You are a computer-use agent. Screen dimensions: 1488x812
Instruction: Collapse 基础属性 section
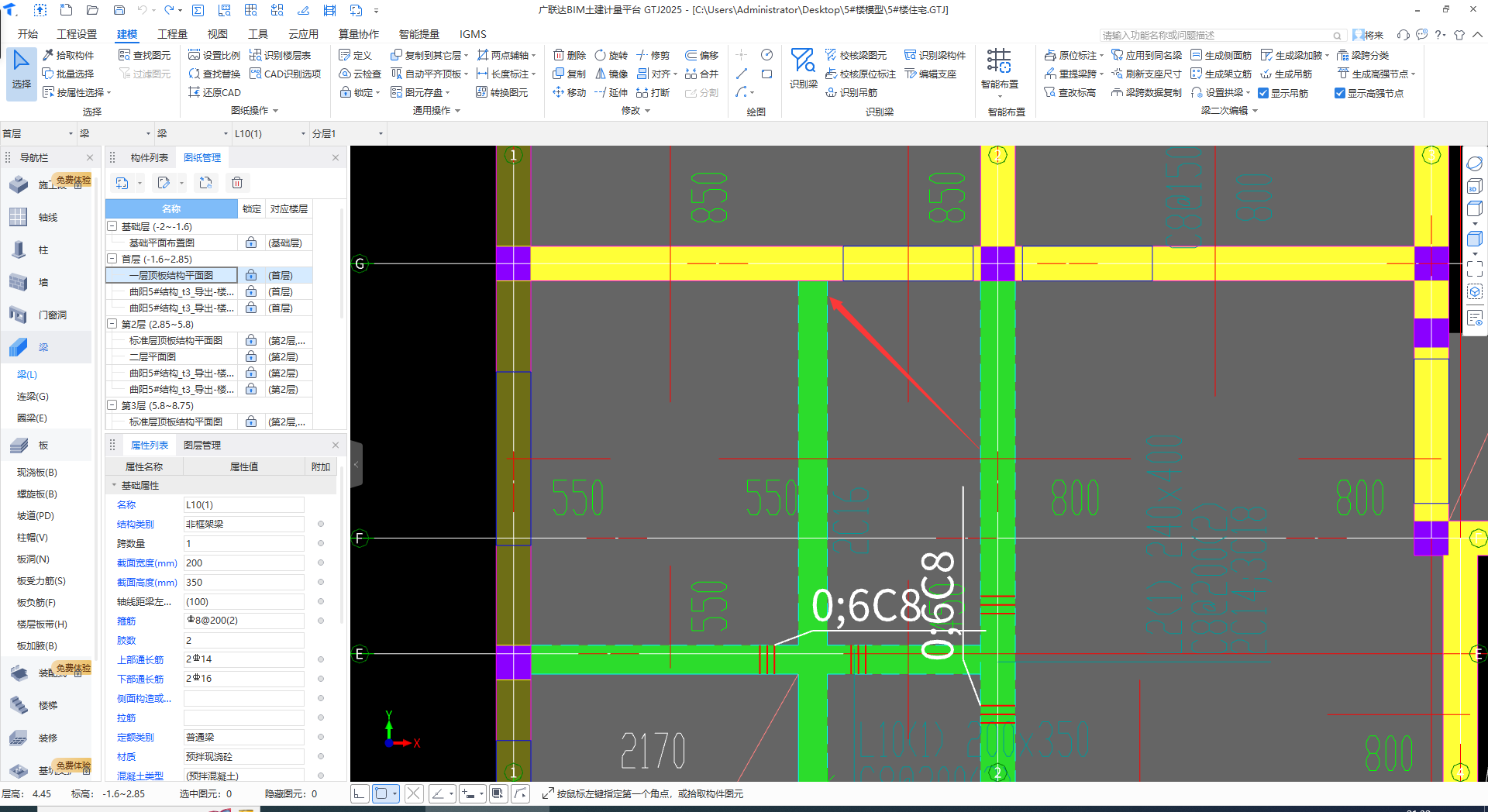pyautogui.click(x=114, y=485)
